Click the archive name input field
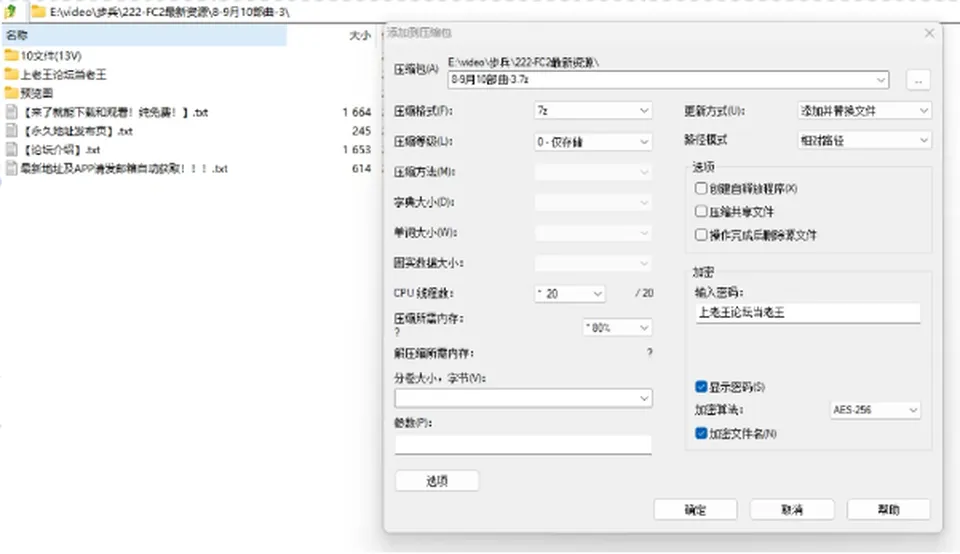This screenshot has height=554, width=960. coord(661,80)
